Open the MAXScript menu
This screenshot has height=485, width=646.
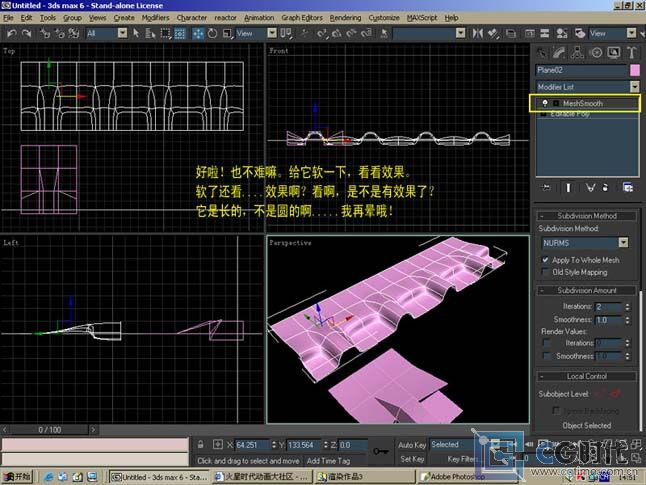pyautogui.click(x=422, y=18)
